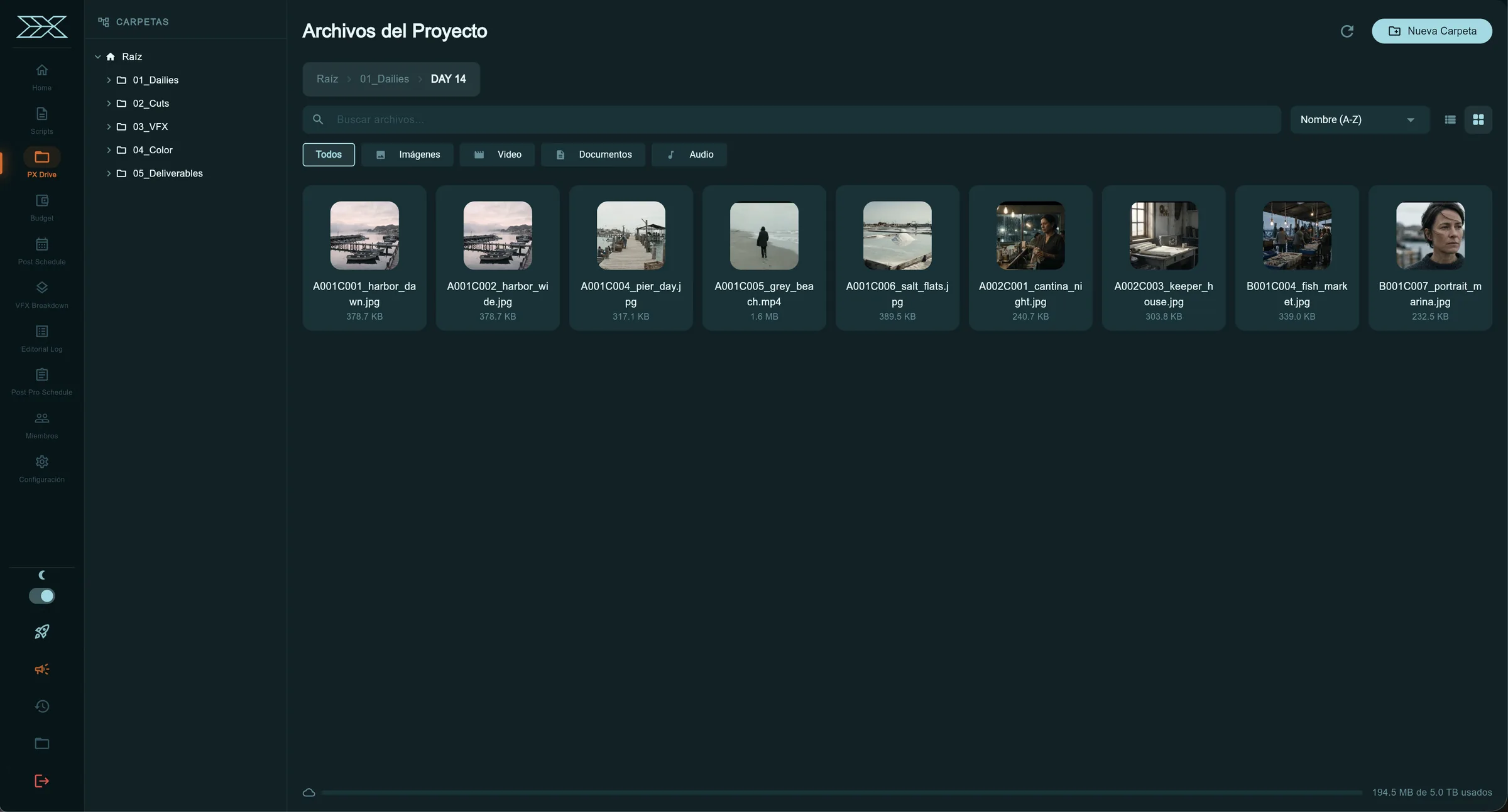Filter files by Video
Image resolution: width=1508 pixels, height=812 pixels.
tap(497, 154)
